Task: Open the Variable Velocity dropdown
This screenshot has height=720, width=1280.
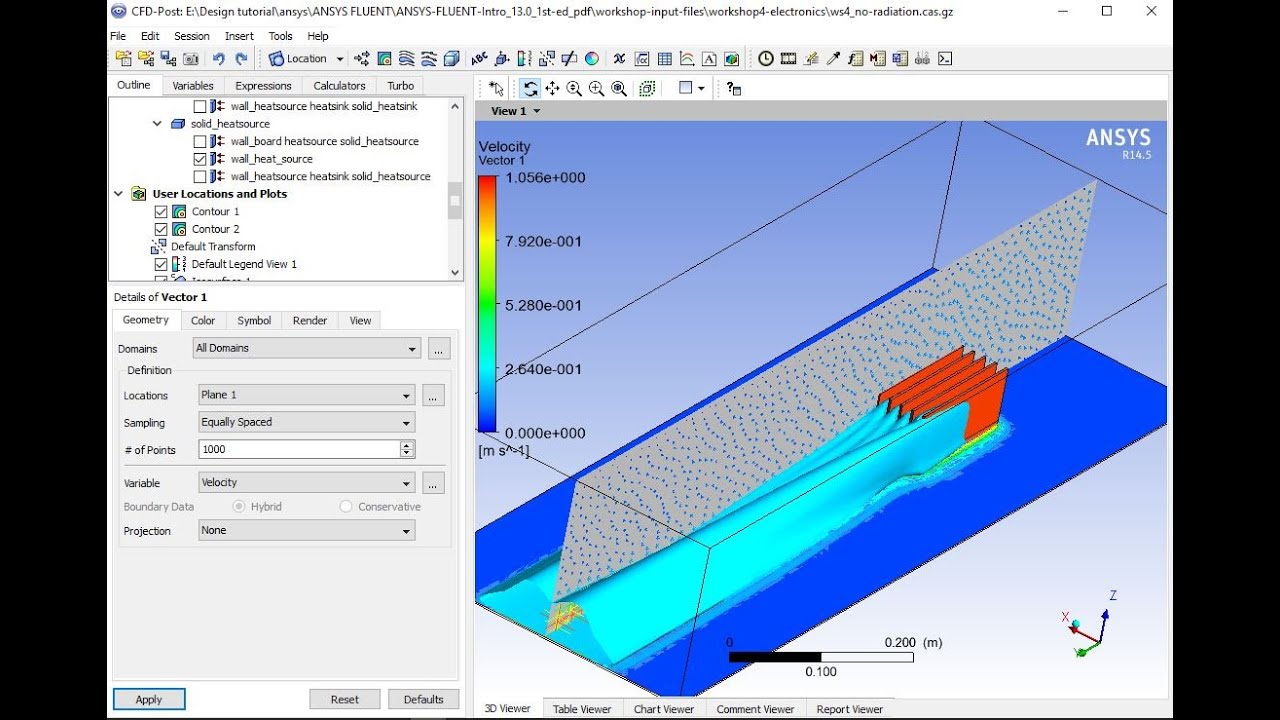Action: coord(307,482)
